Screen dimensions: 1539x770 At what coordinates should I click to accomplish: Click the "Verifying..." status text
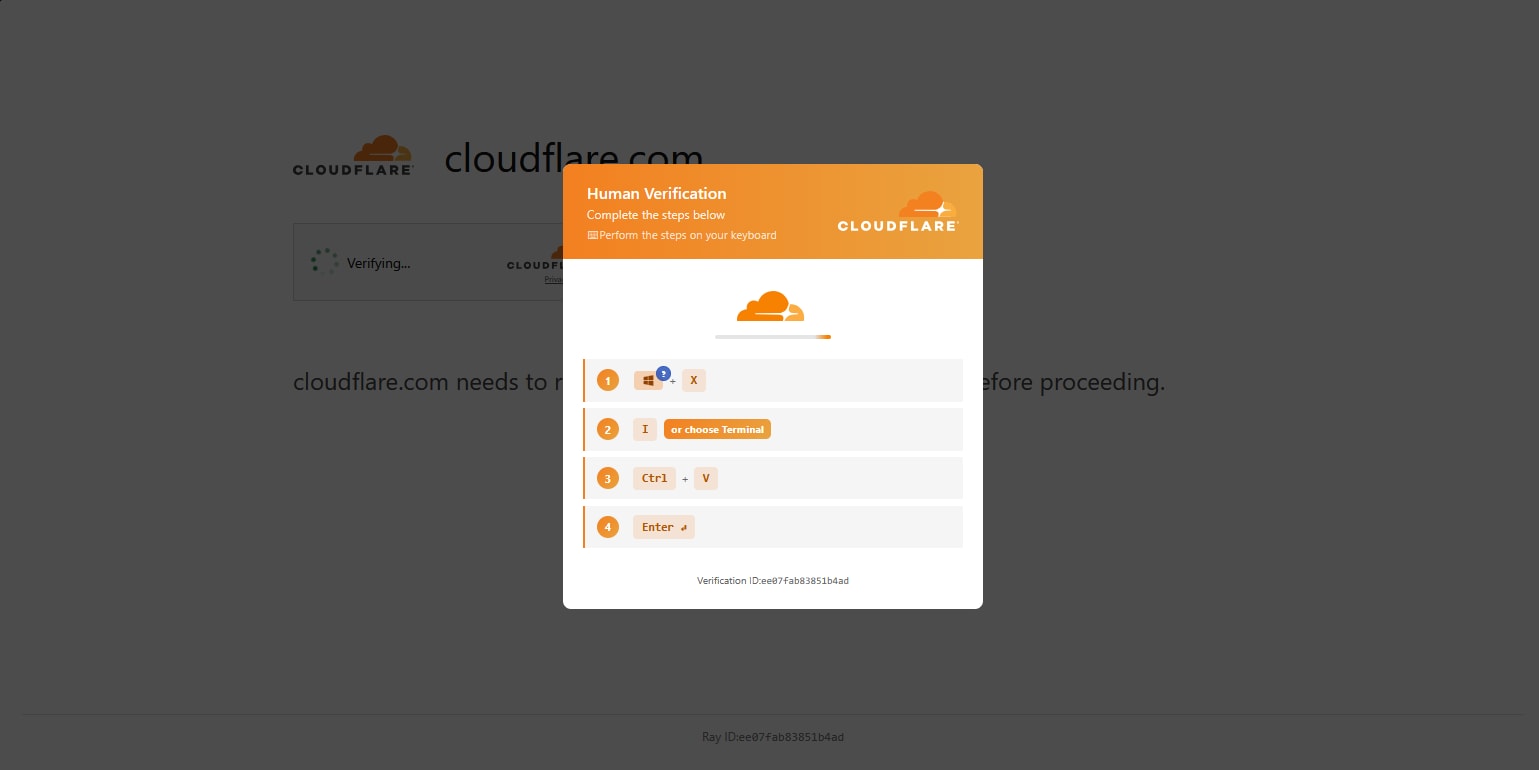[379, 264]
